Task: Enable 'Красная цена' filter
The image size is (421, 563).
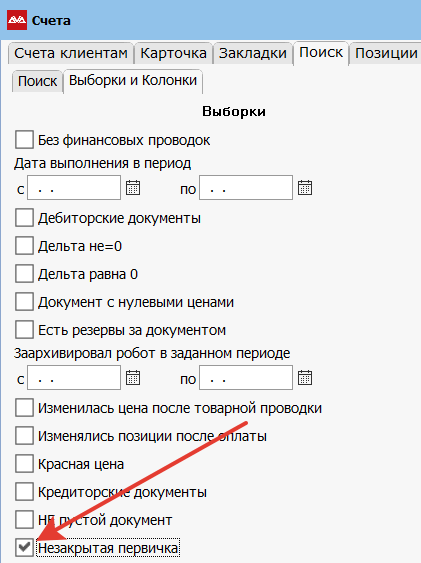Action: (x=24, y=464)
